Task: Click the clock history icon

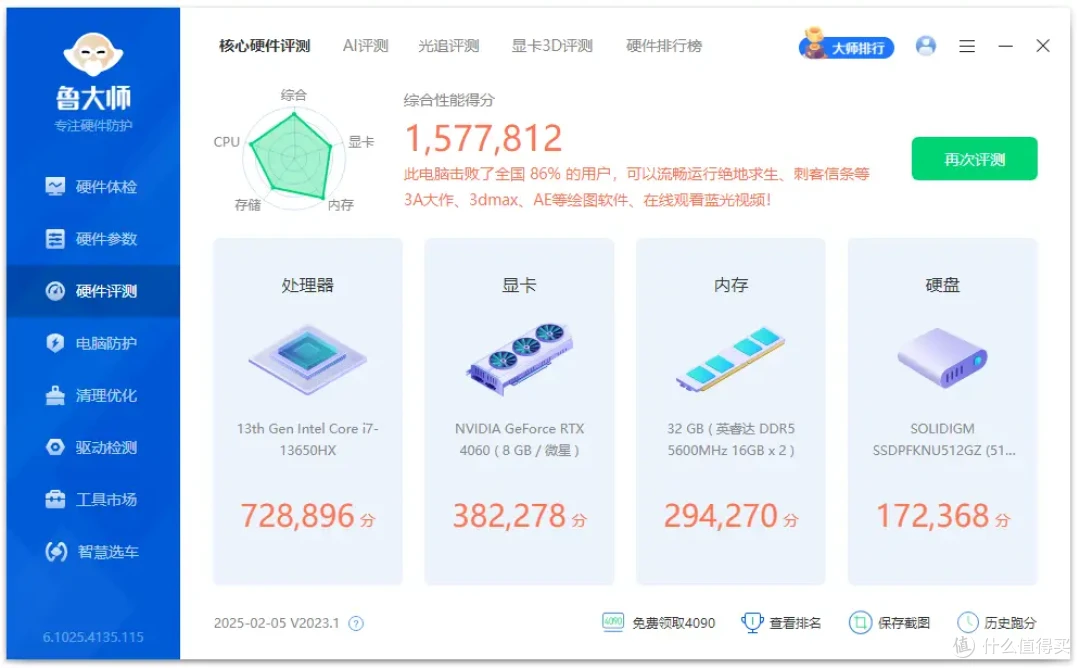Action: click(x=968, y=623)
